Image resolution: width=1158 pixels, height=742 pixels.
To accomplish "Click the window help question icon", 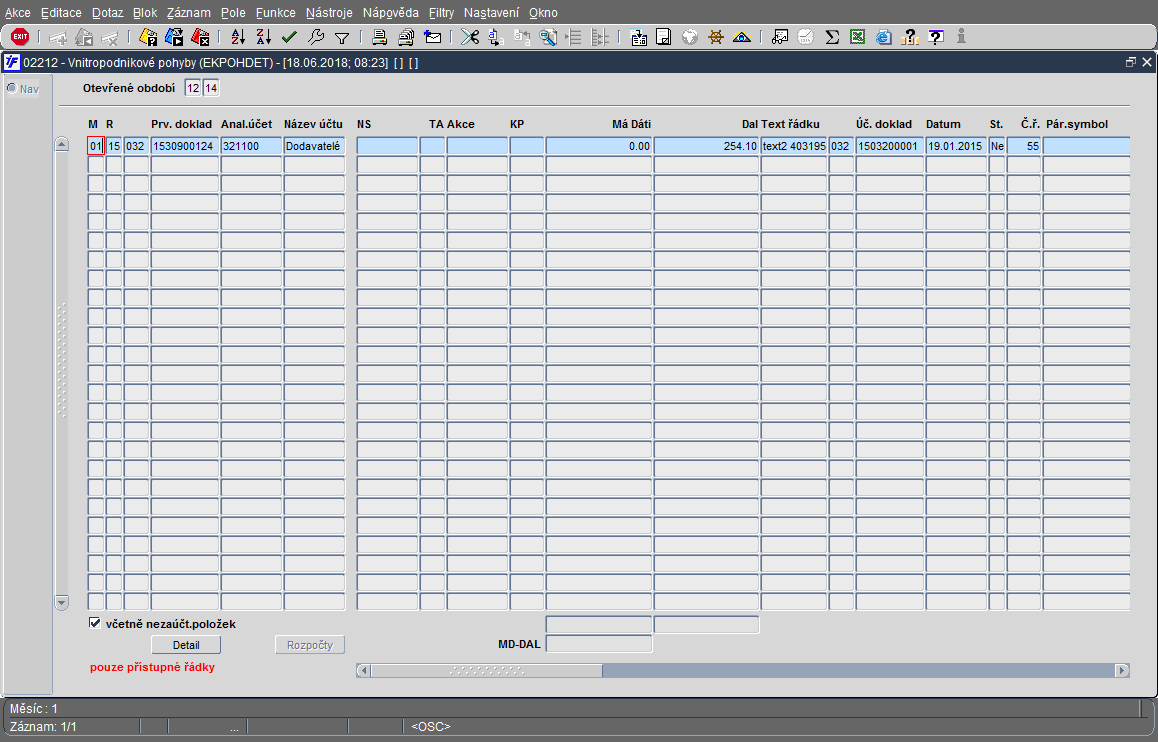I will (936, 36).
